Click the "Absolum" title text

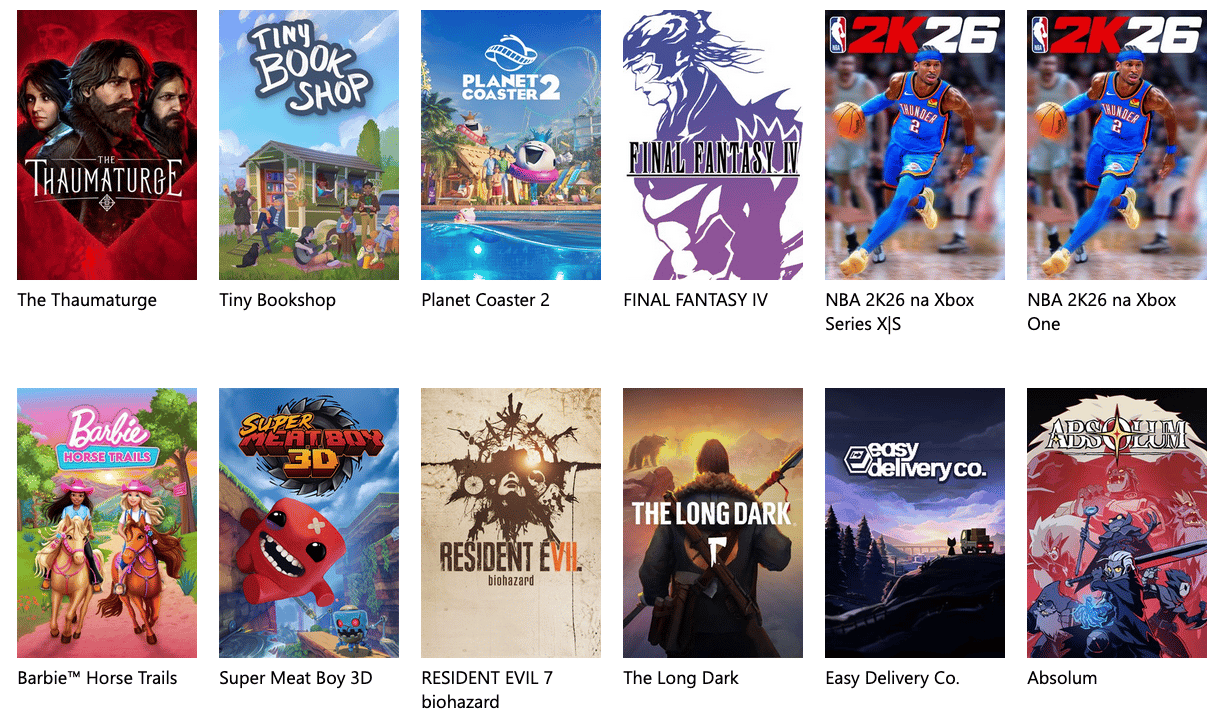point(1062,678)
